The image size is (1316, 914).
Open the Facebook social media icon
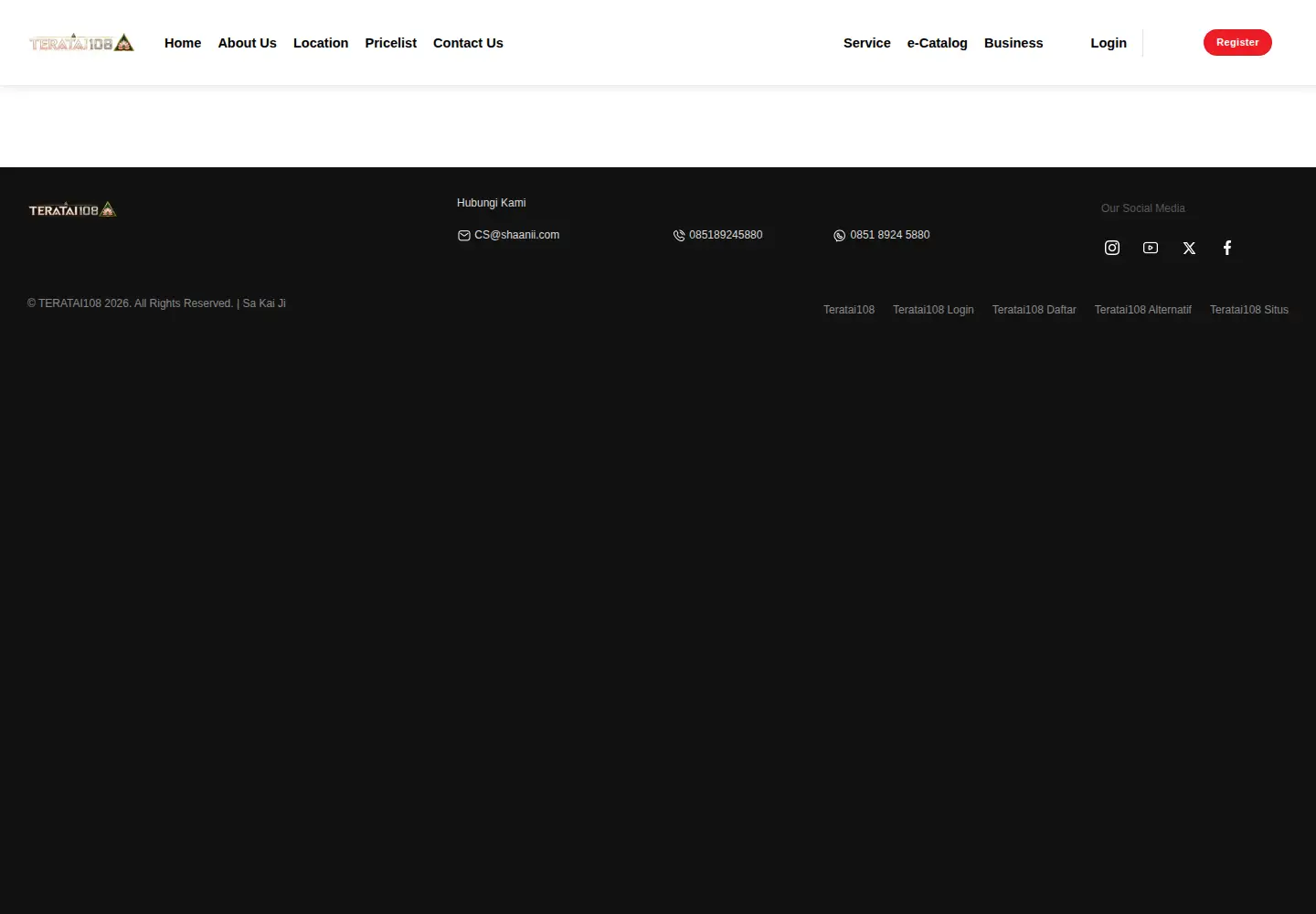click(x=1227, y=248)
